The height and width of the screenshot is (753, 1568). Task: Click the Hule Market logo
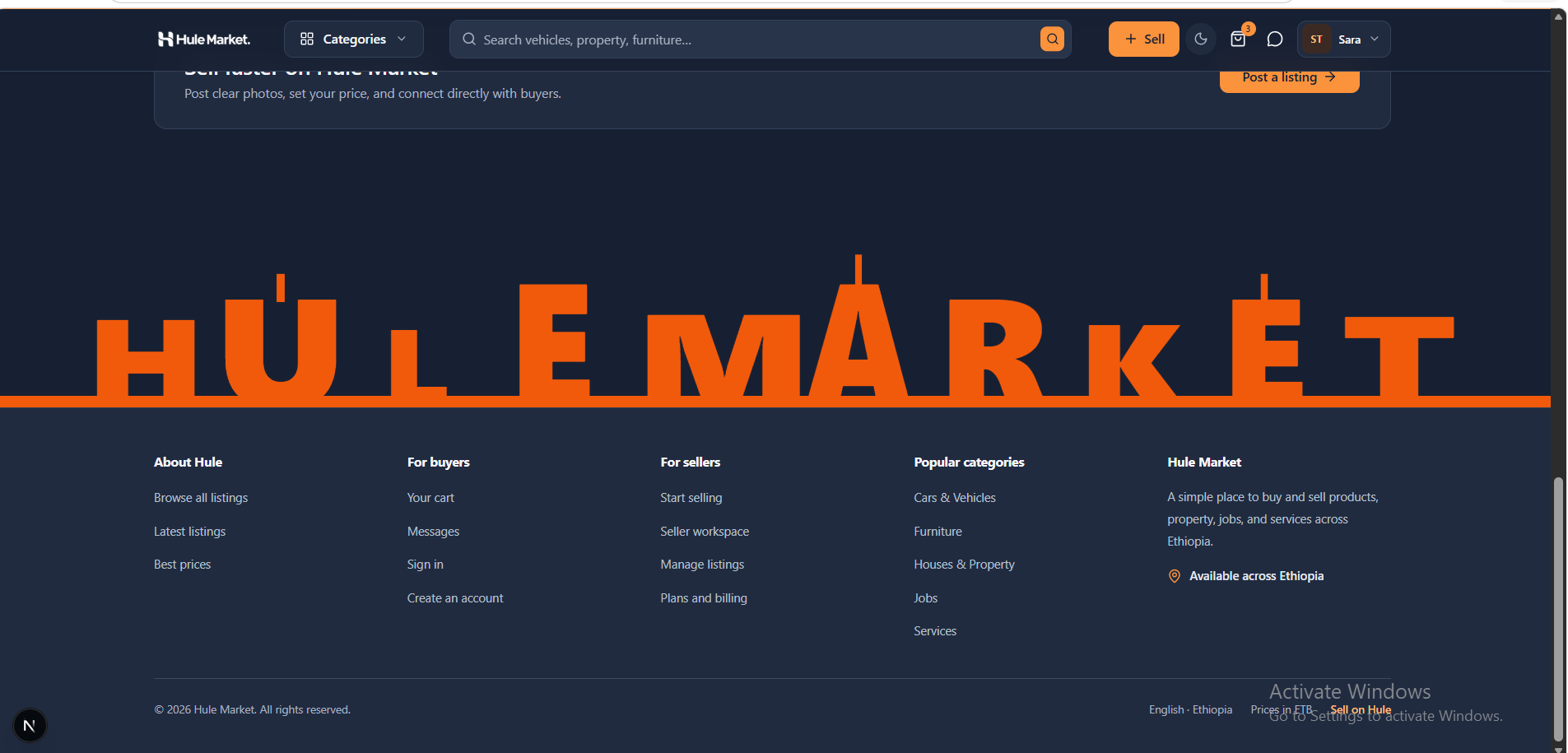pyautogui.click(x=203, y=39)
